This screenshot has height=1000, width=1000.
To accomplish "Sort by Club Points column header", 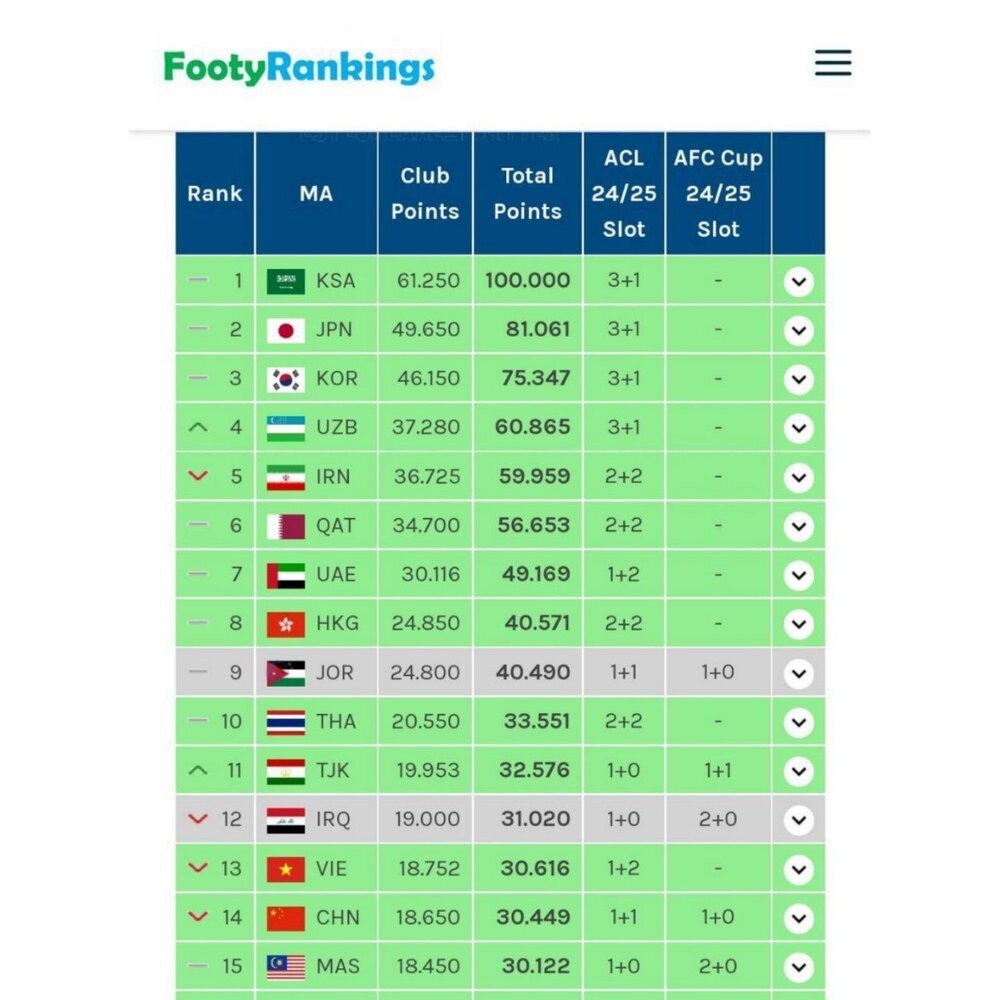I will [425, 193].
